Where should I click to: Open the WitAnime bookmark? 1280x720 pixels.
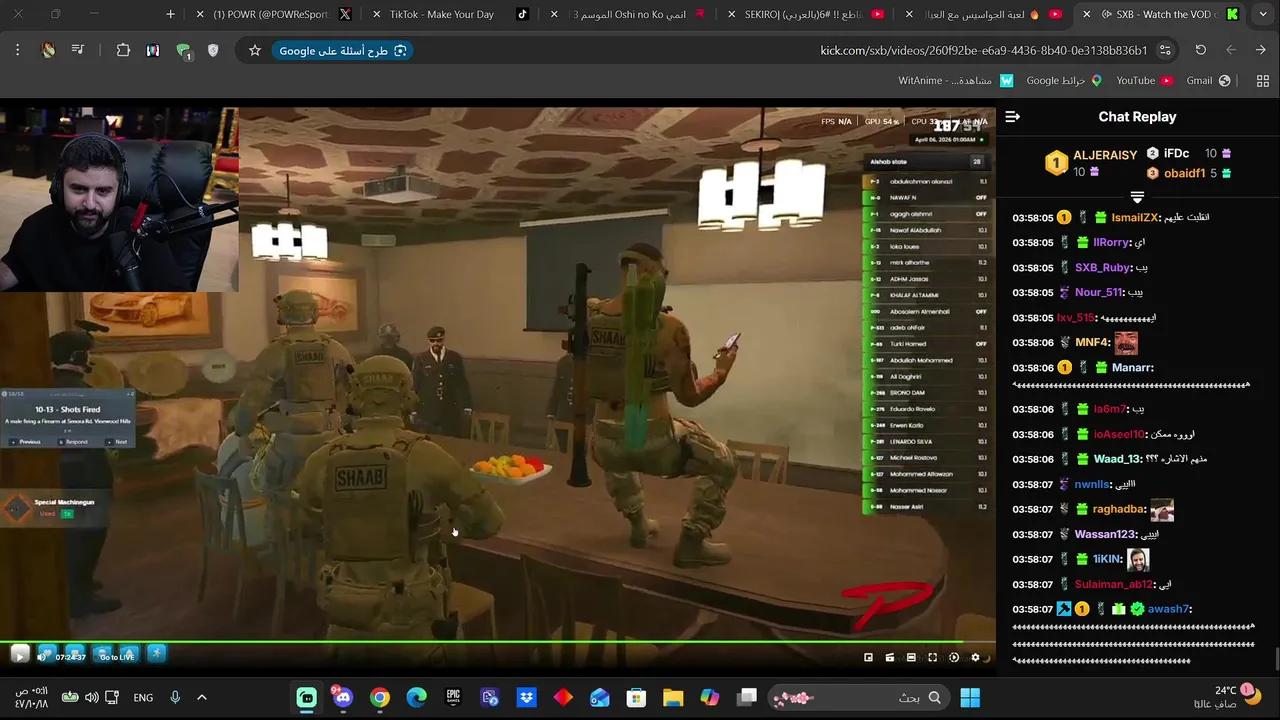[955, 80]
